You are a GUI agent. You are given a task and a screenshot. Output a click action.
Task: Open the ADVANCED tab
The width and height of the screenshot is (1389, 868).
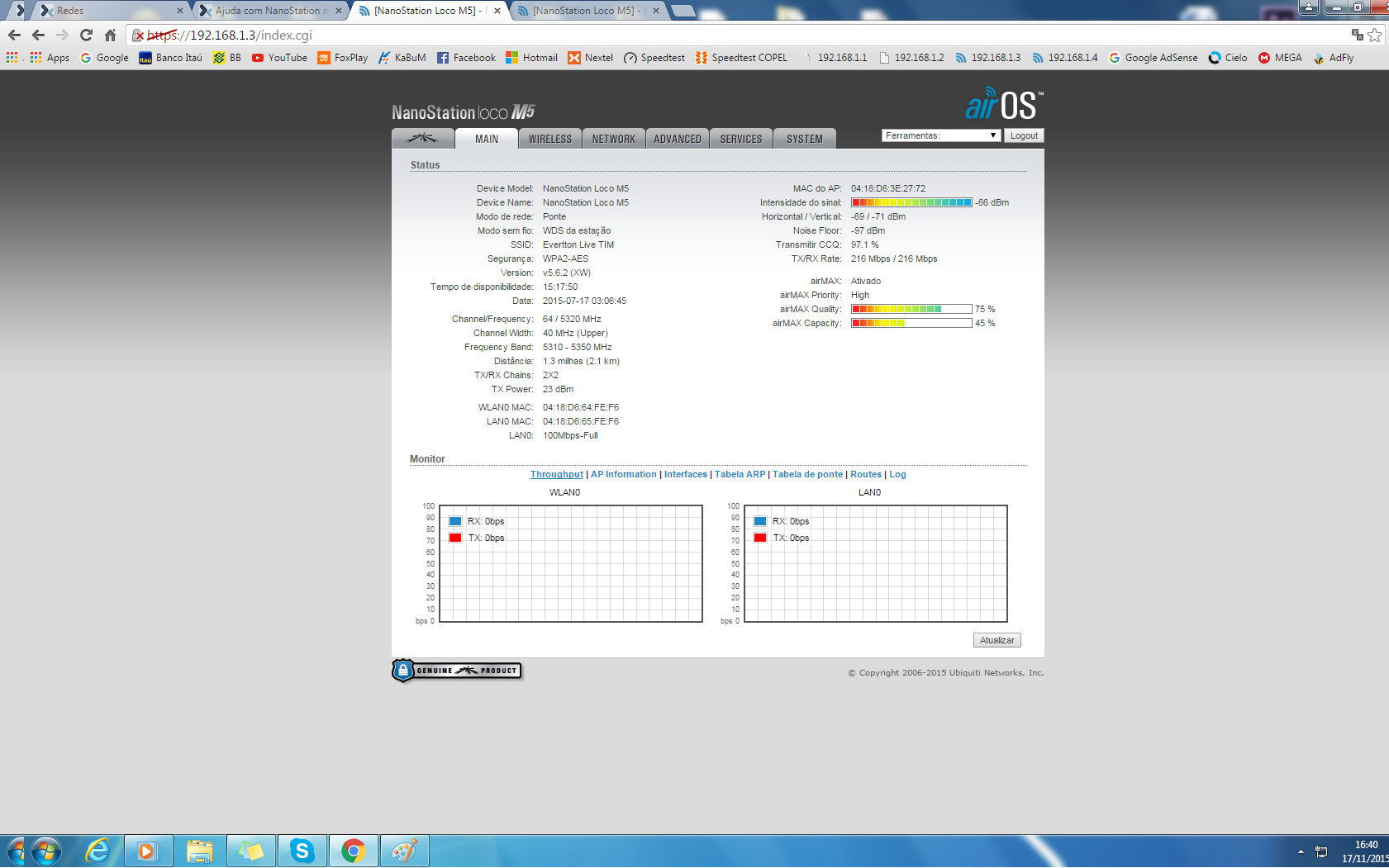click(678, 139)
